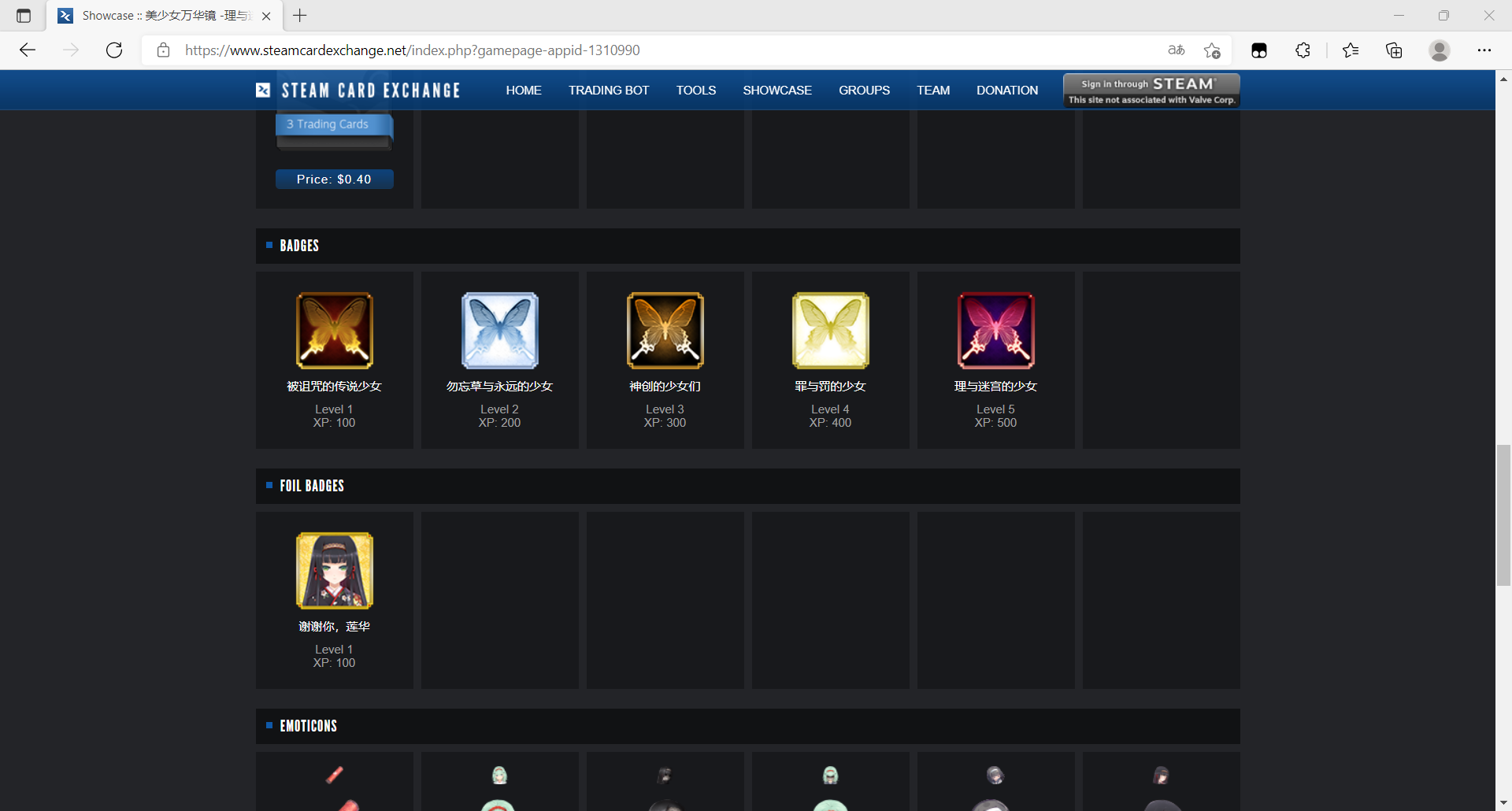The height and width of the screenshot is (811, 1512).
Task: Open a new browser tab
Action: [x=300, y=16]
